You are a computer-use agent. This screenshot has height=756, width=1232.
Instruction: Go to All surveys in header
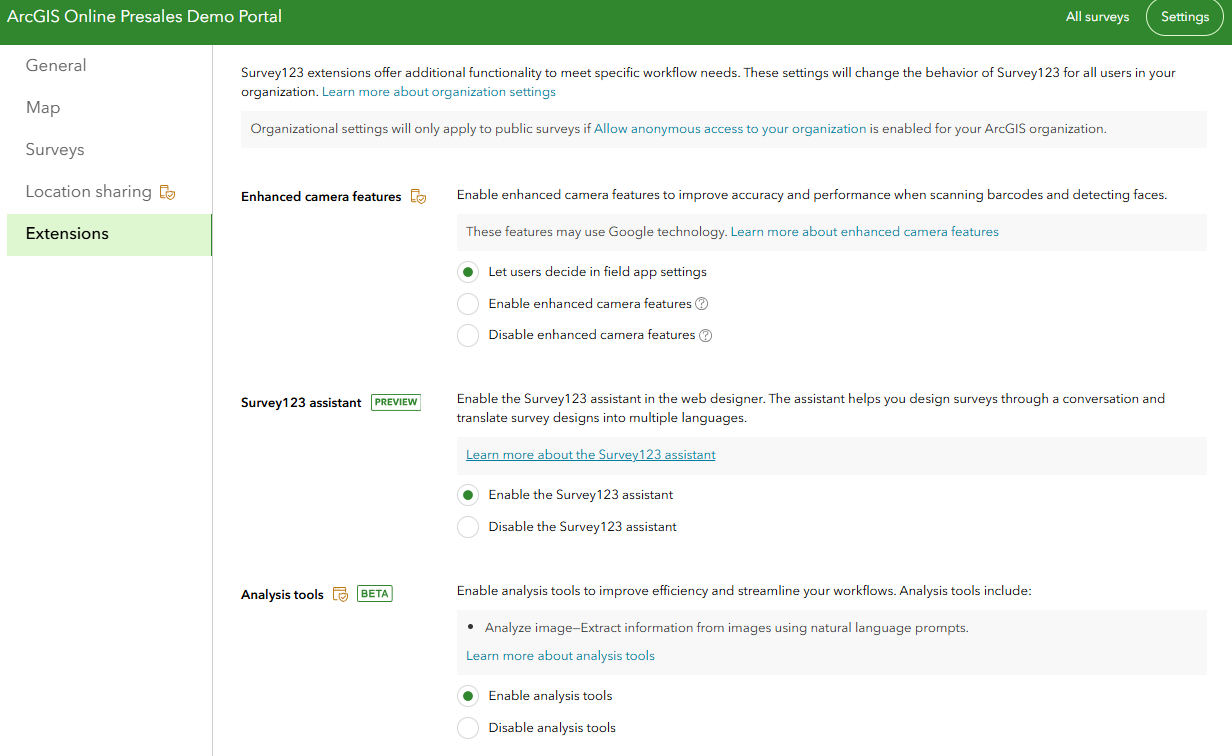[x=1097, y=17]
